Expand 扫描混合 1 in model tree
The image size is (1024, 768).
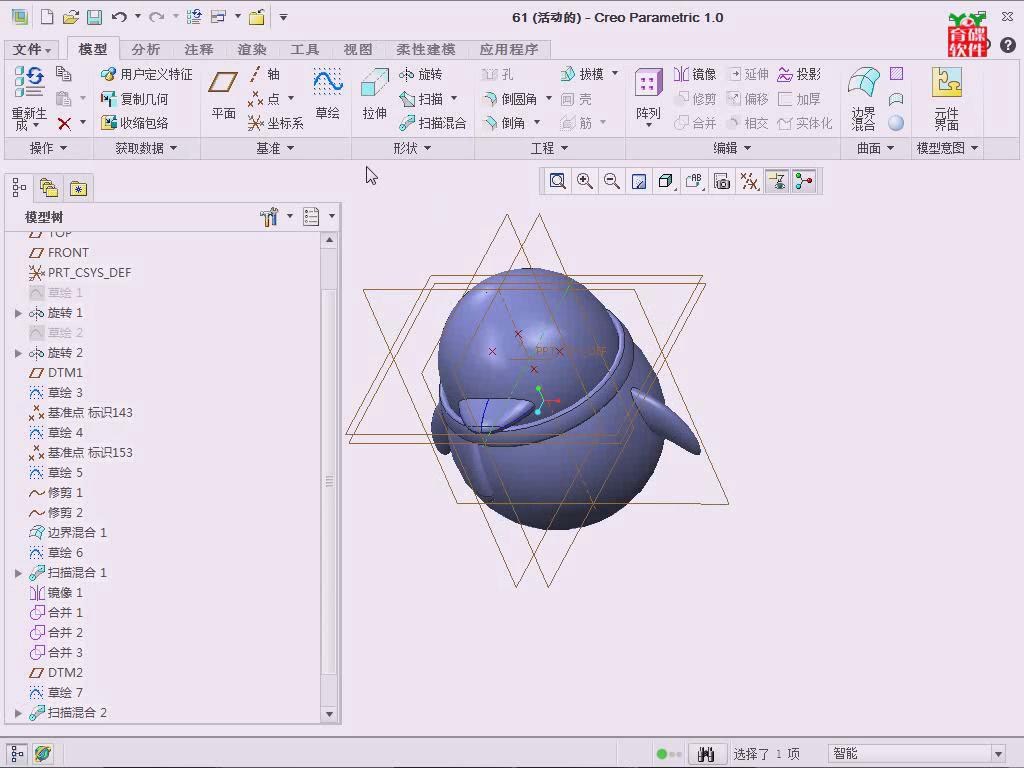(x=18, y=573)
